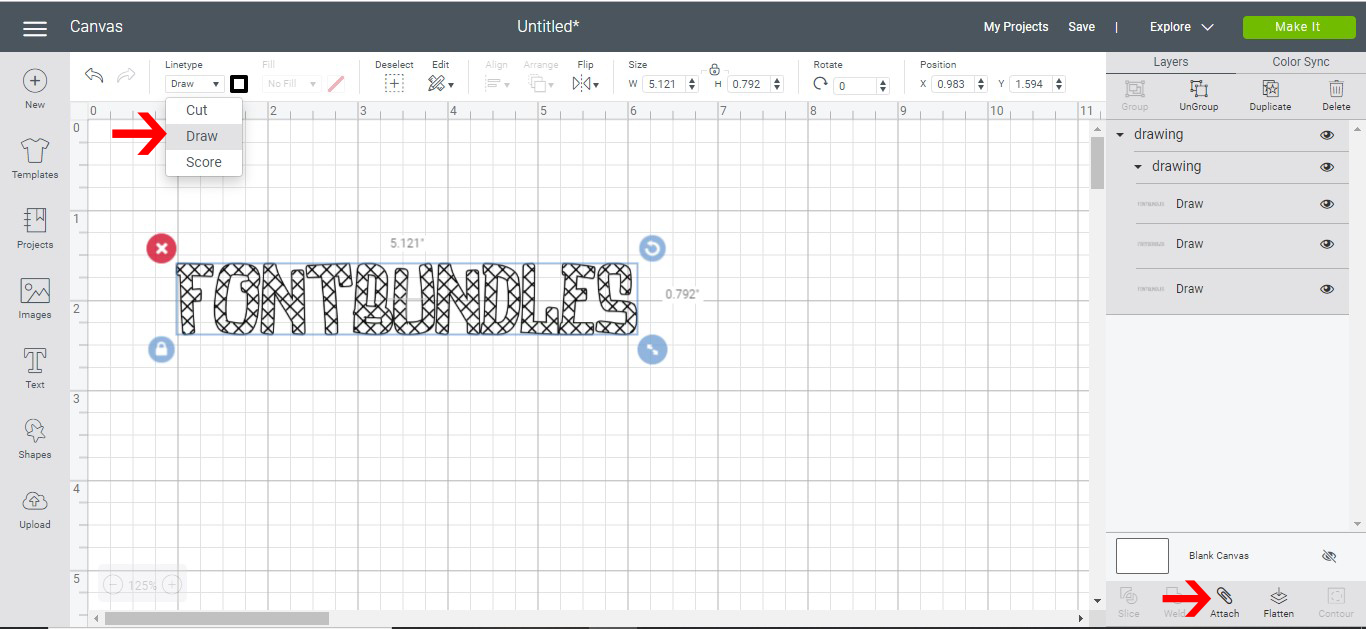
Task: Click the Untitled* project title
Action: coord(548,27)
